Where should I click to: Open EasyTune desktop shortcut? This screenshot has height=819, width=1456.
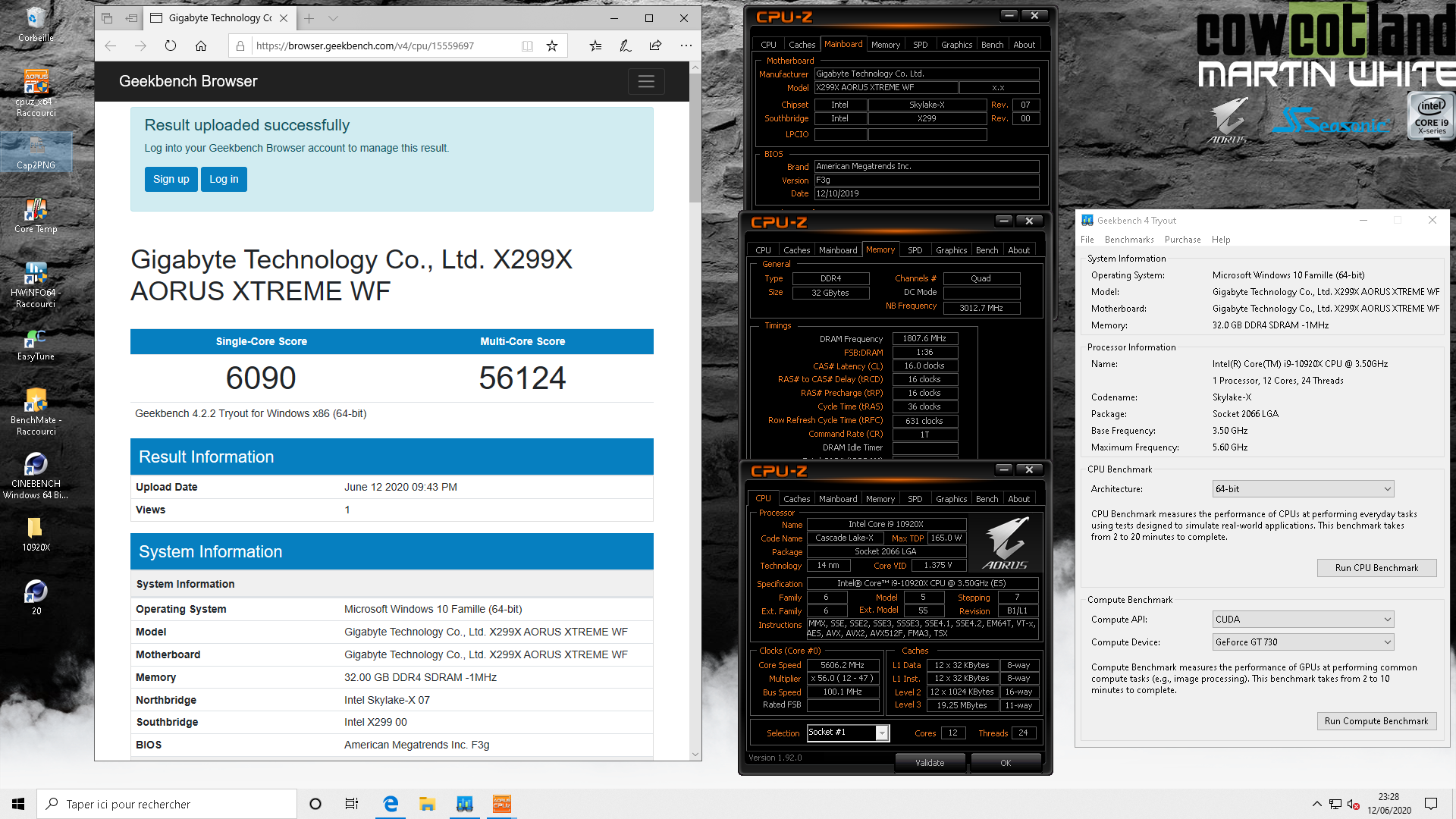tap(36, 344)
